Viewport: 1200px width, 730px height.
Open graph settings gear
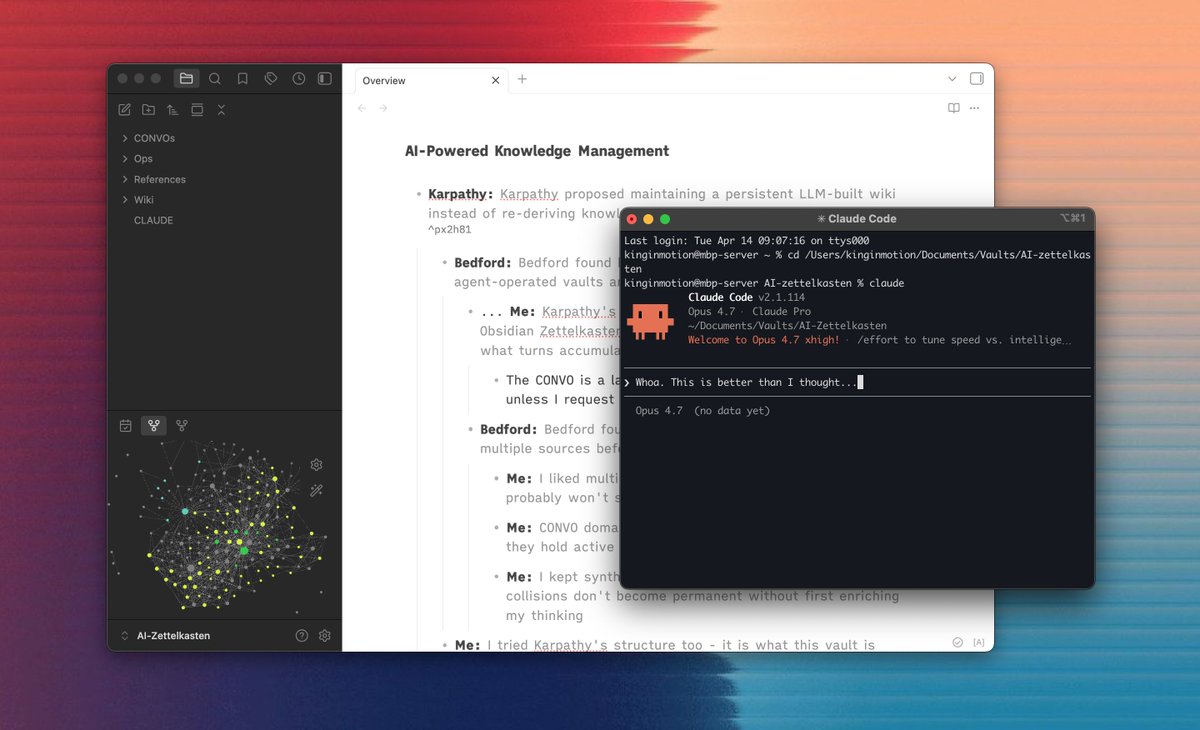(317, 465)
